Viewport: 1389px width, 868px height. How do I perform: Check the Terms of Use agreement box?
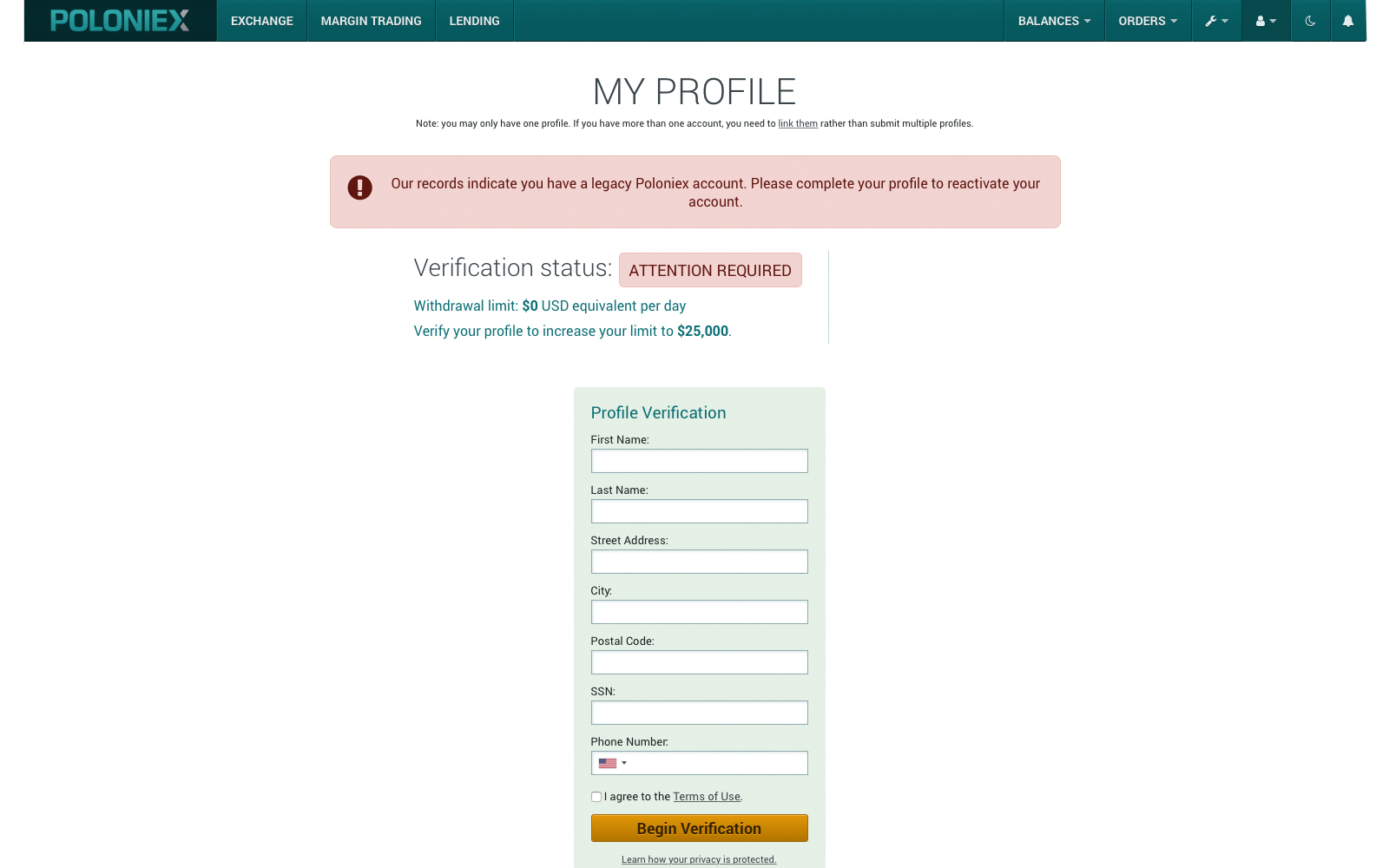[x=596, y=797]
